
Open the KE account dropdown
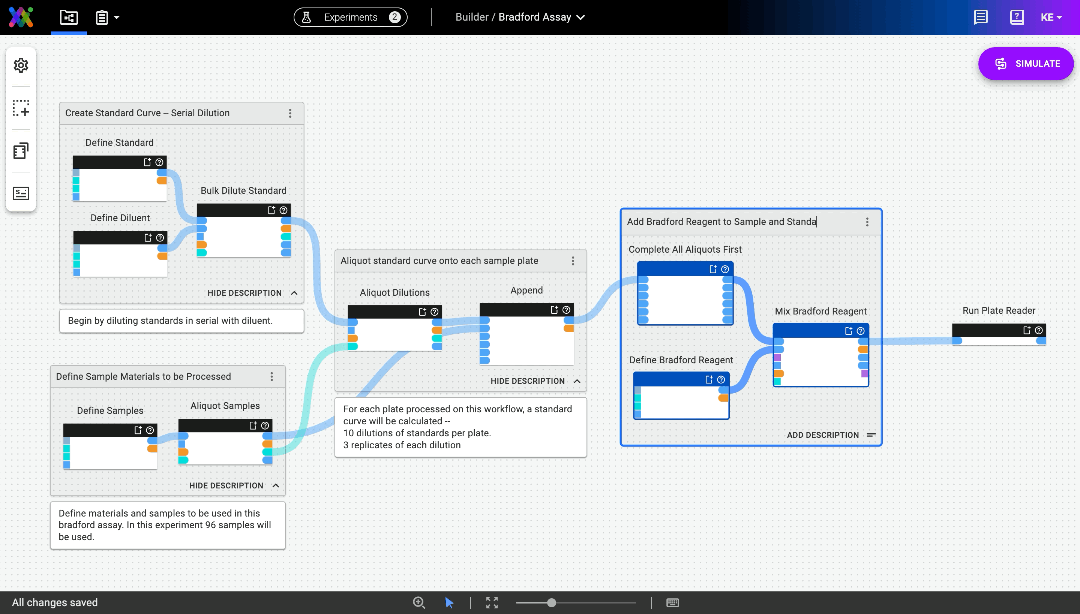pyautogui.click(x=1052, y=17)
